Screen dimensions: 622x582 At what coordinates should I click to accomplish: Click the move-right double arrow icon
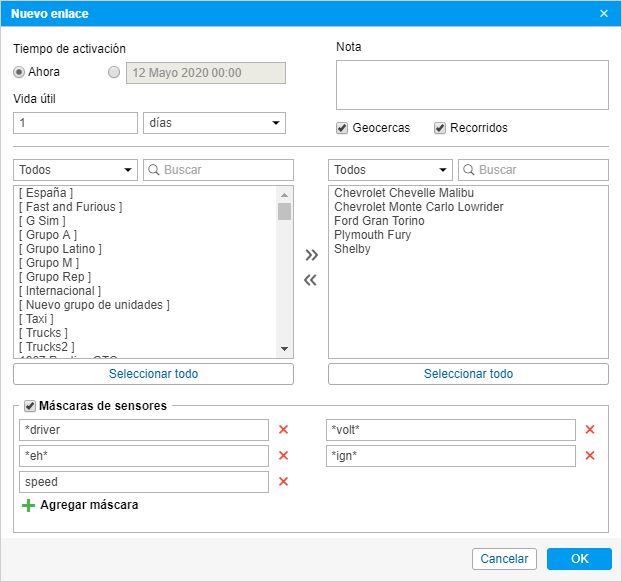click(311, 255)
